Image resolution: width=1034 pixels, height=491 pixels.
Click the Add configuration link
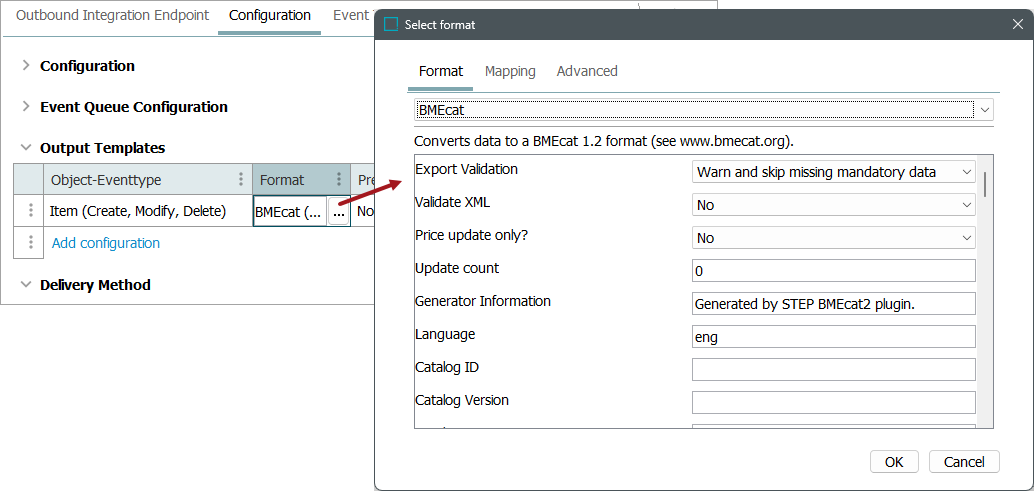[106, 243]
